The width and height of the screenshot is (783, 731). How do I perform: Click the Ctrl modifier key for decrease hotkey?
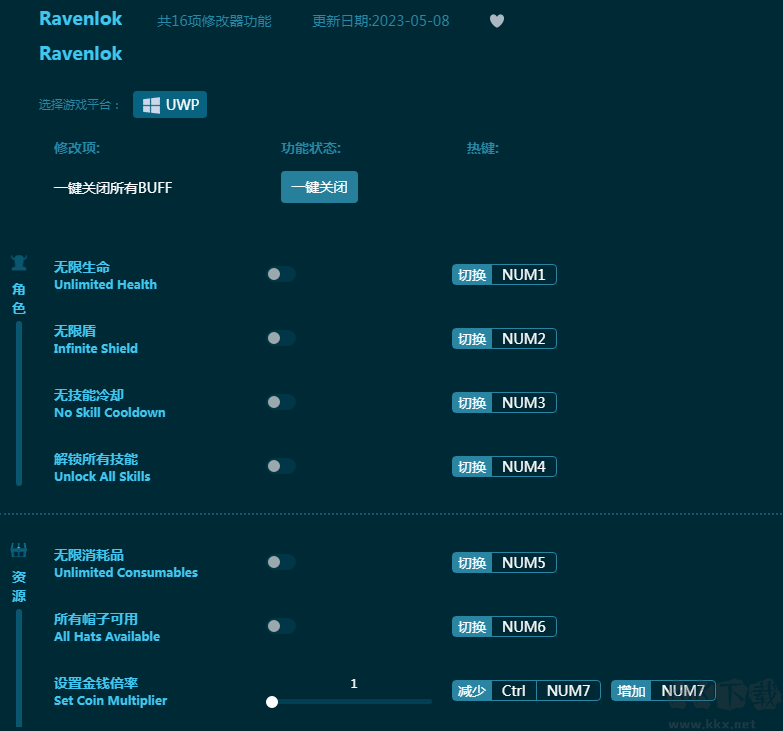(x=514, y=691)
